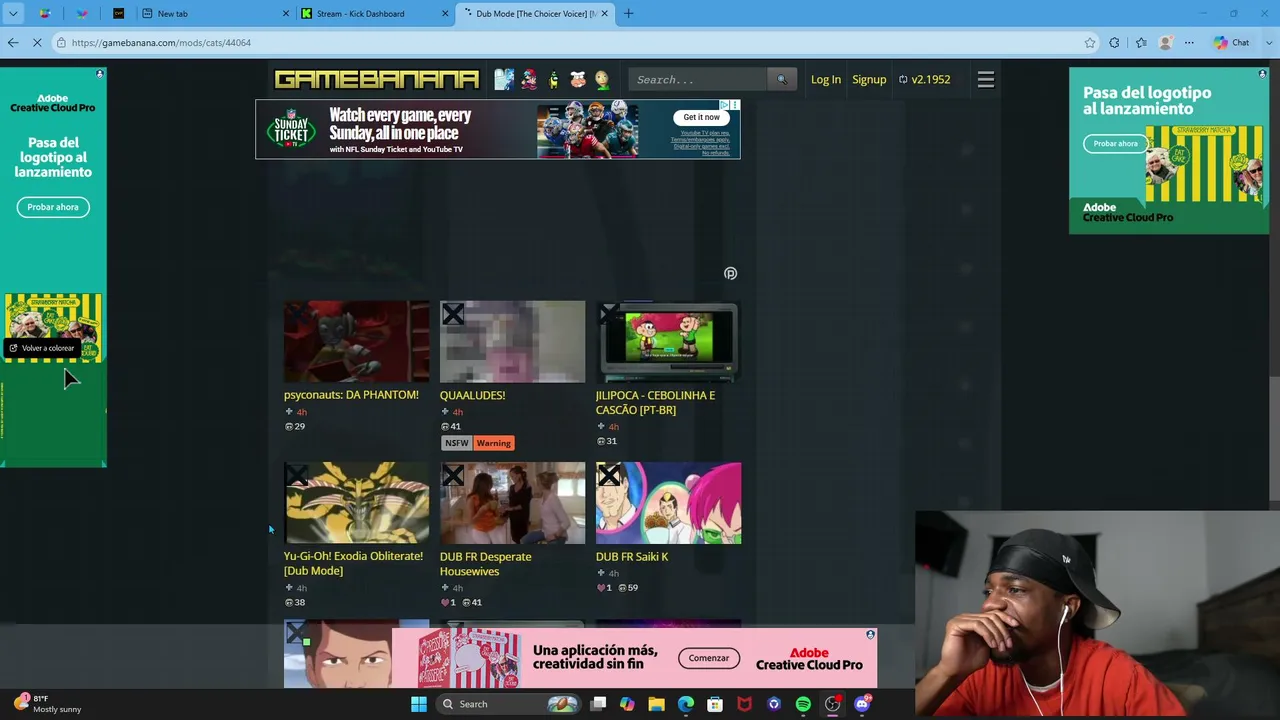This screenshot has height=720, width=1280.
Task: Click the Exodia Obliterate thumbnail
Action: [357, 503]
